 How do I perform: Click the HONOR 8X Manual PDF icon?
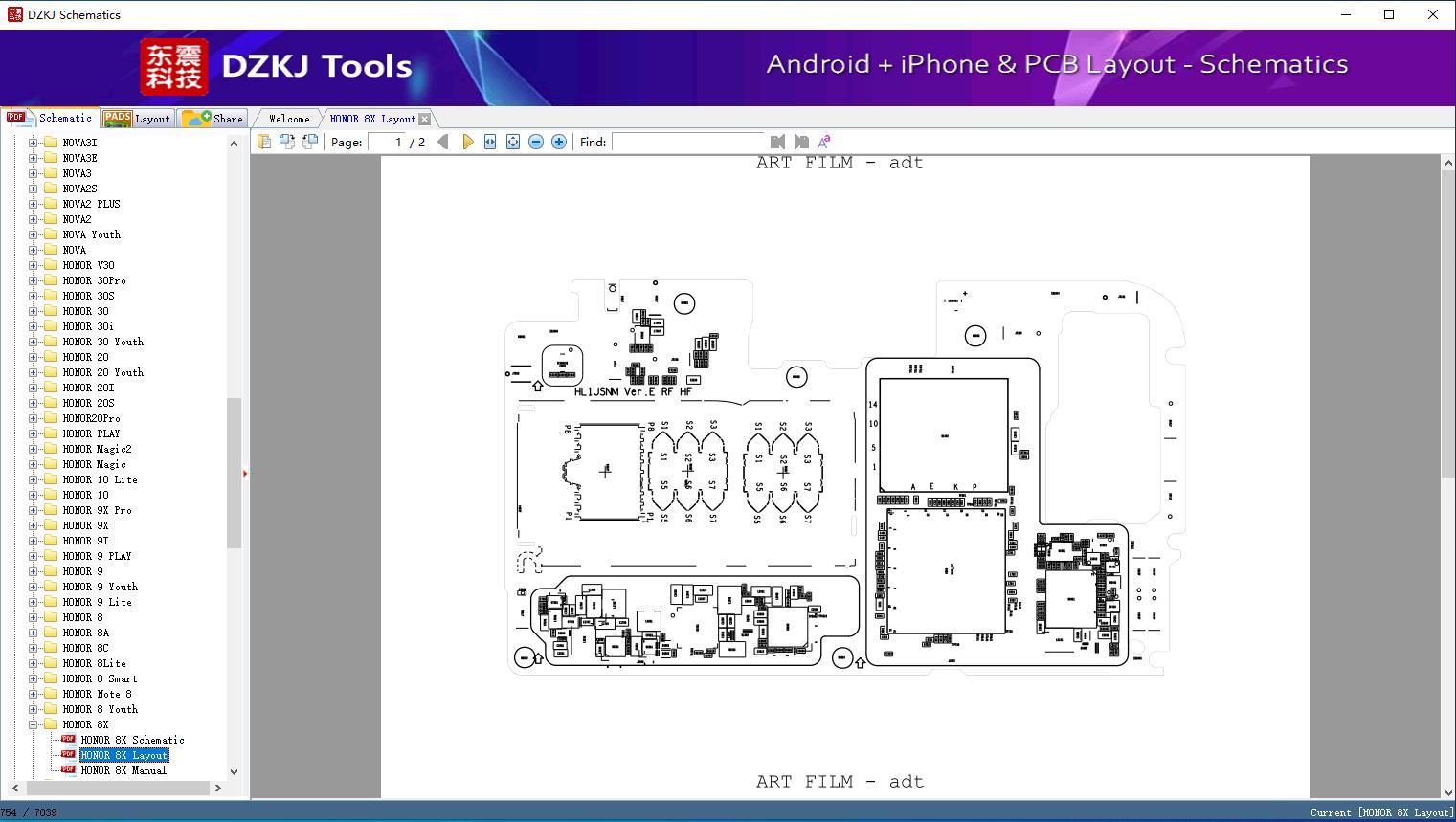point(68,770)
